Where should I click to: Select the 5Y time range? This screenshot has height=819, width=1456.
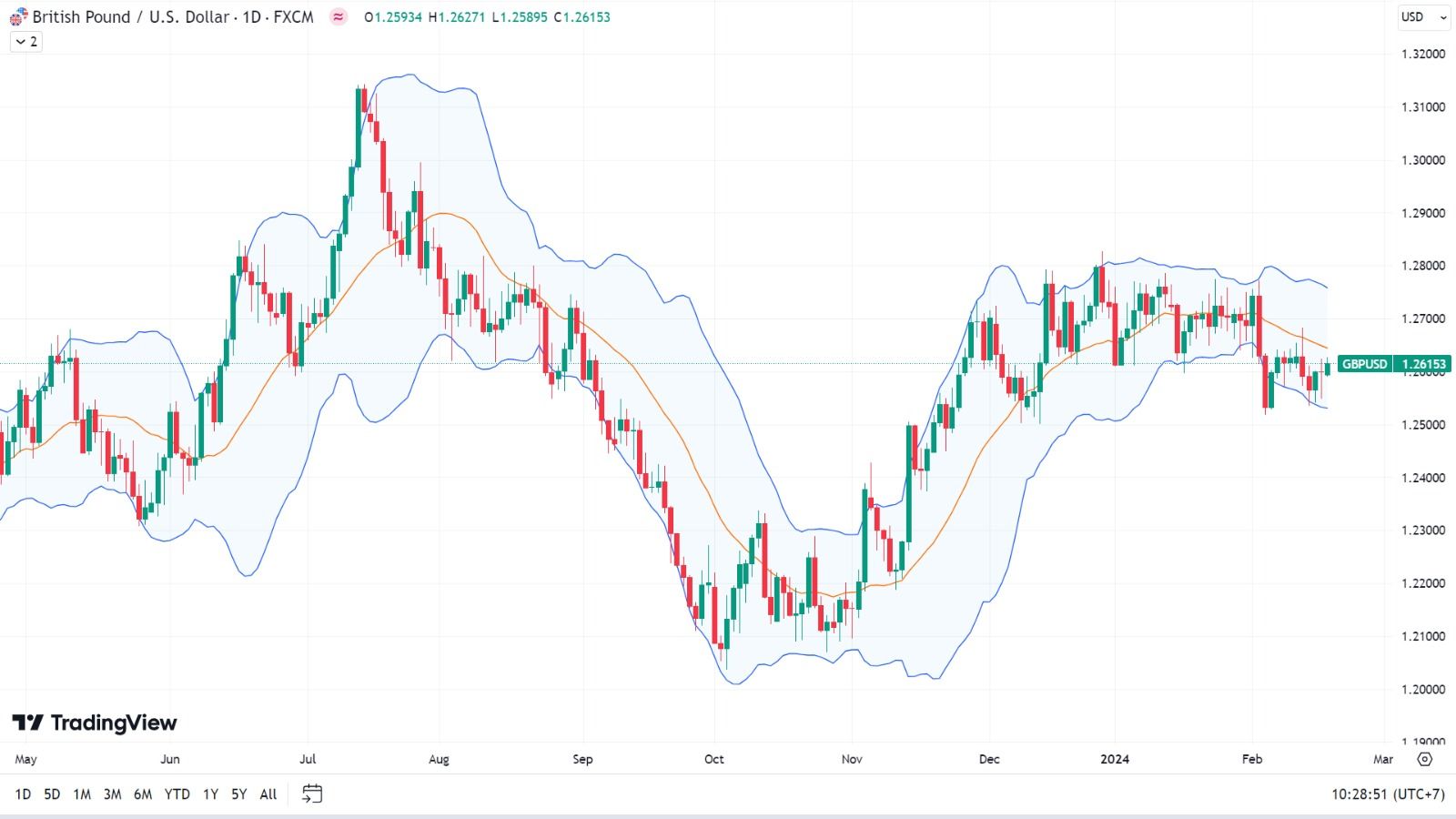tap(238, 794)
